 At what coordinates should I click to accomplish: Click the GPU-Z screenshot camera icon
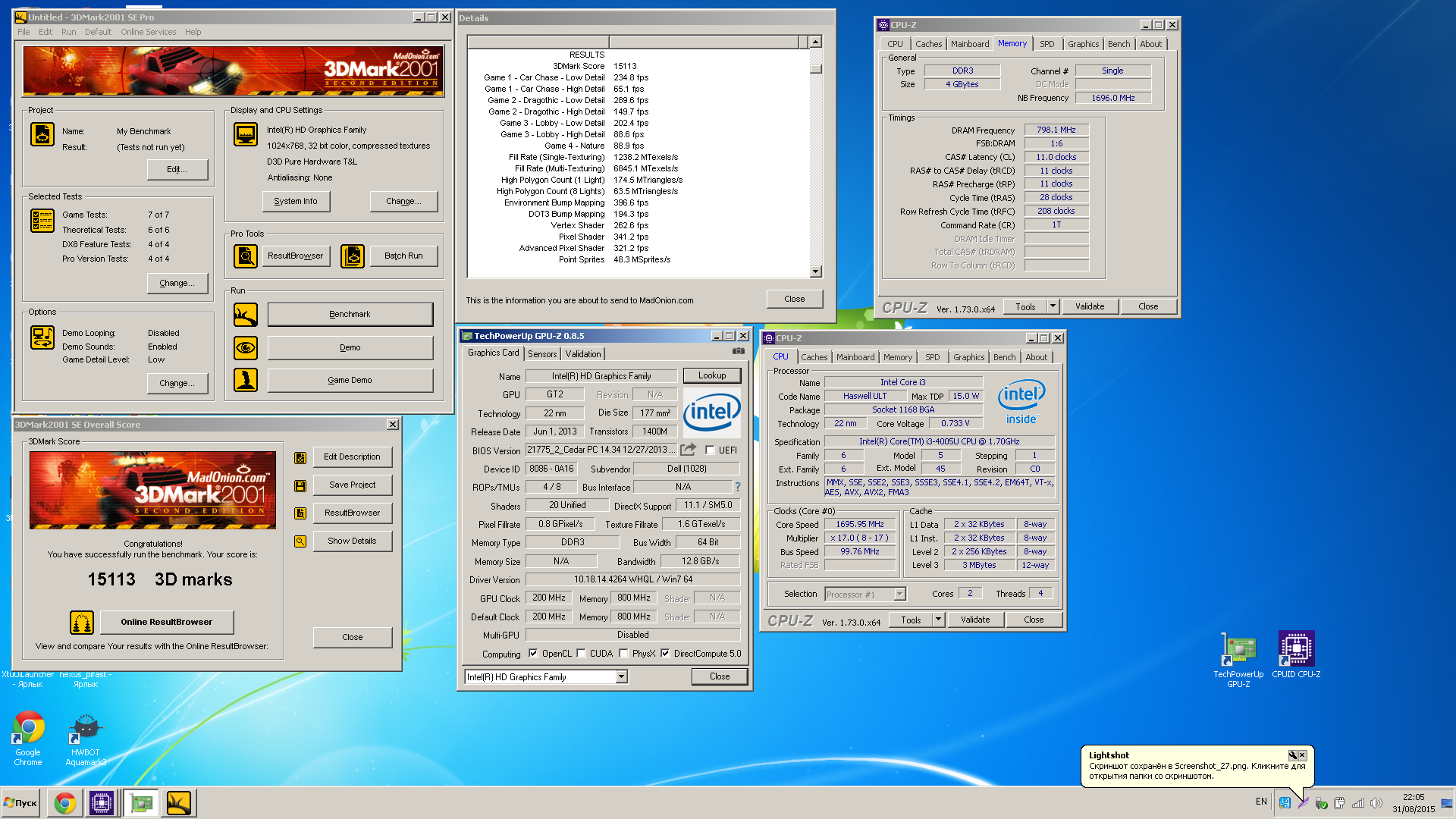pos(738,351)
